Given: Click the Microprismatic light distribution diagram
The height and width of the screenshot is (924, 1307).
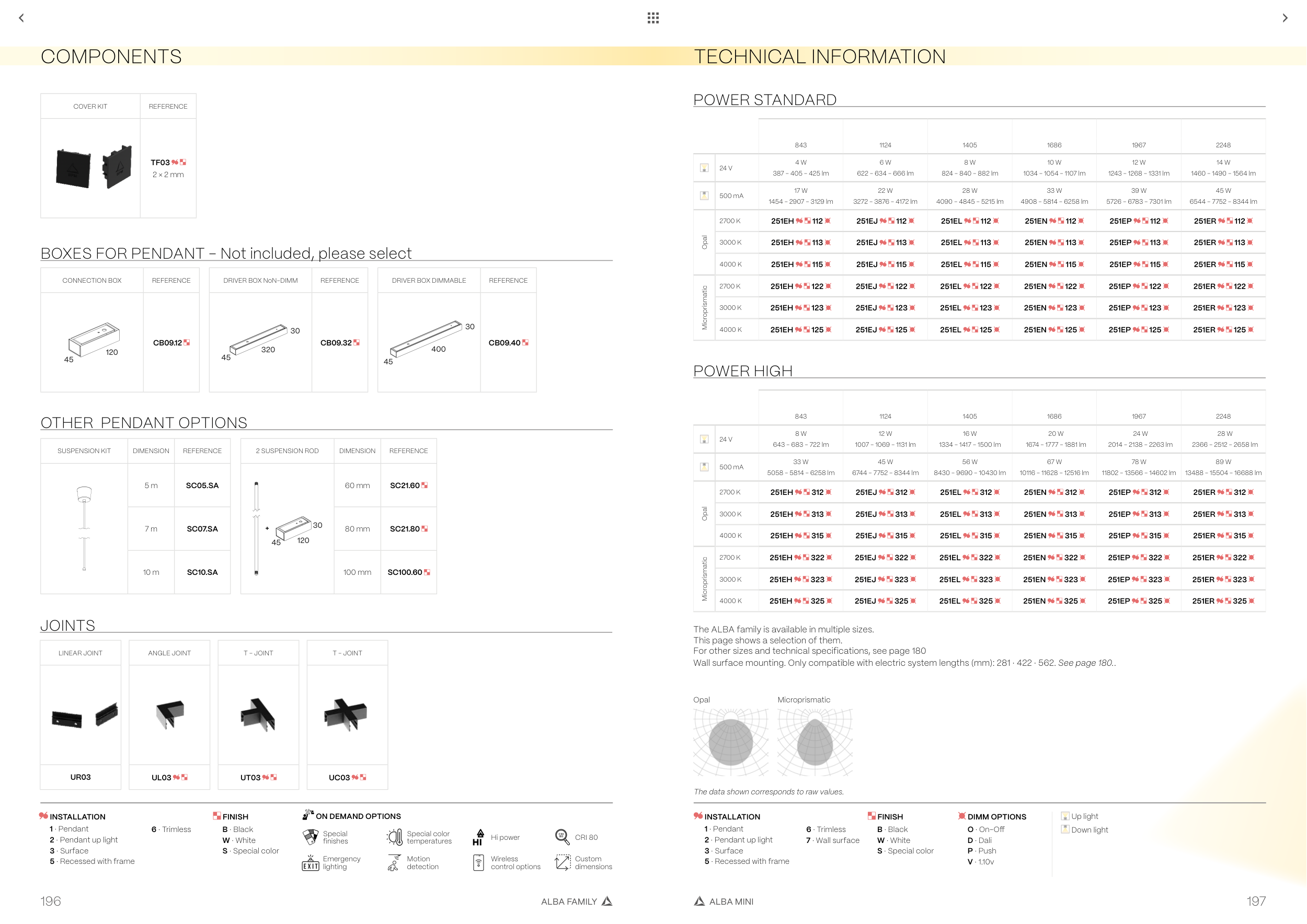Looking at the screenshot, I should pos(815,742).
